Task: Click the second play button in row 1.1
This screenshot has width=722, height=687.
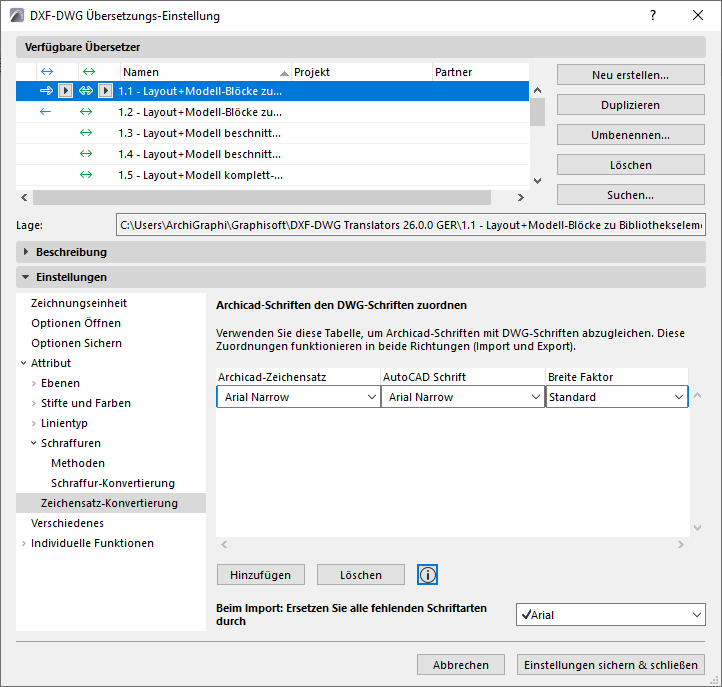Action: (105, 91)
